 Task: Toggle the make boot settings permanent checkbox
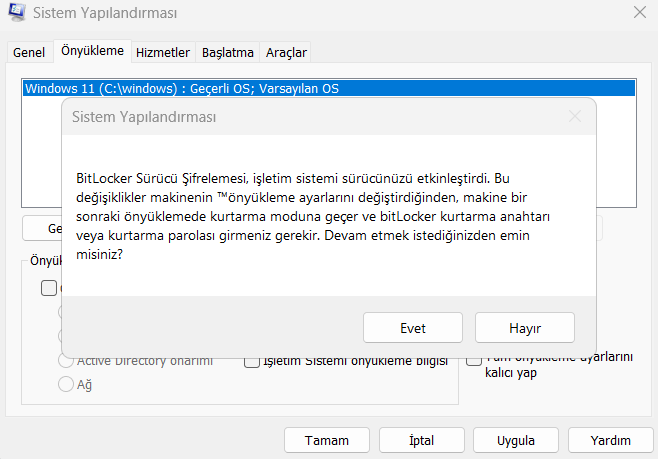coord(475,359)
